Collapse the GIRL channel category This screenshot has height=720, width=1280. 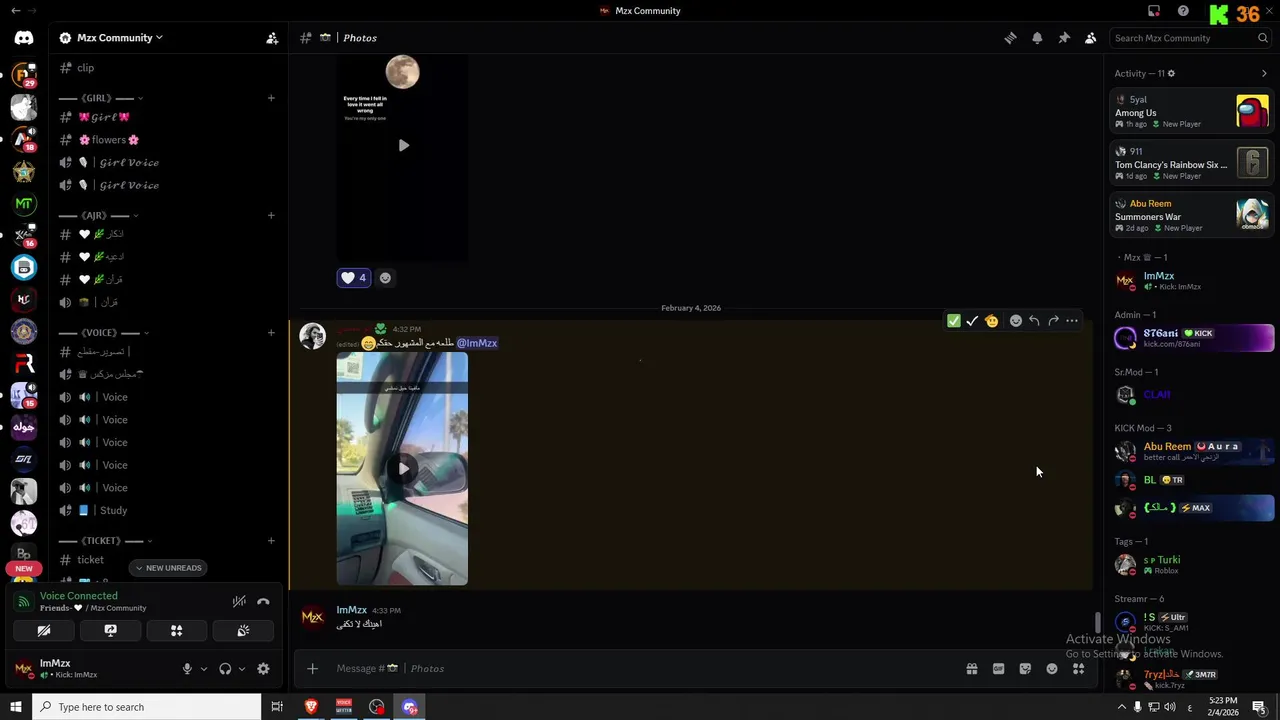pyautogui.click(x=100, y=98)
